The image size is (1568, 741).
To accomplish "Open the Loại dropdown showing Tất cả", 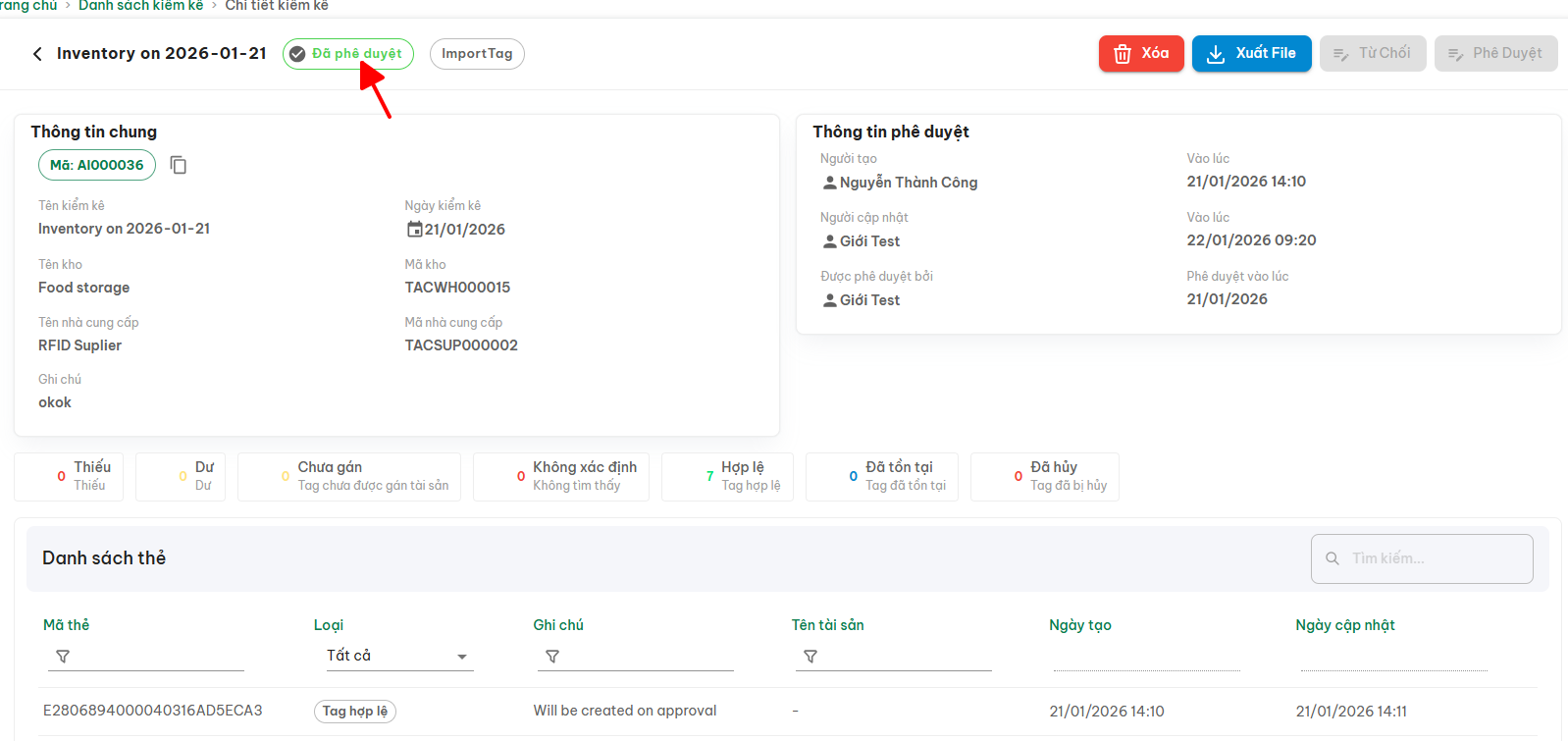I will [x=397, y=657].
